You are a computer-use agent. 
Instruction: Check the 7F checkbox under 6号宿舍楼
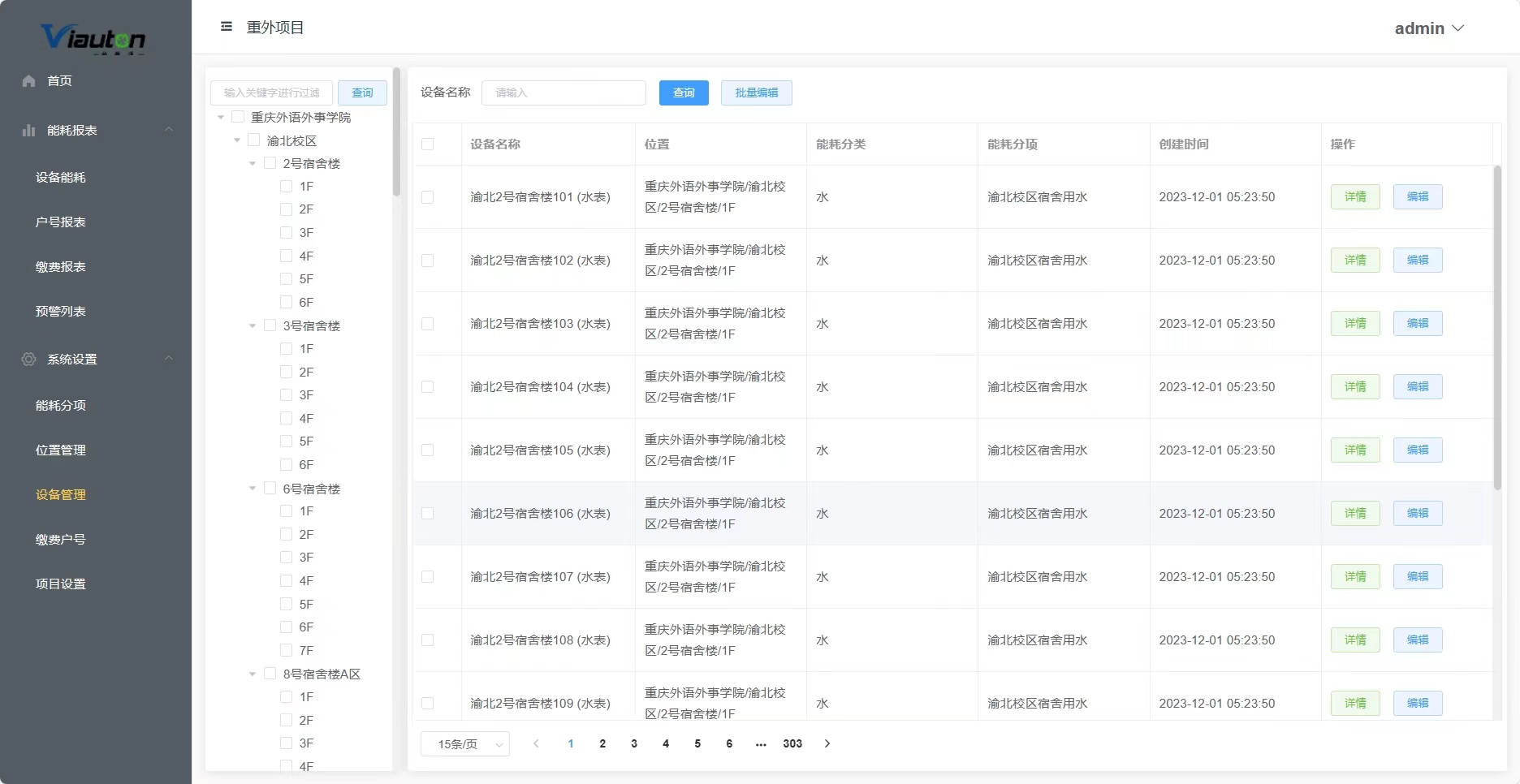pos(286,650)
